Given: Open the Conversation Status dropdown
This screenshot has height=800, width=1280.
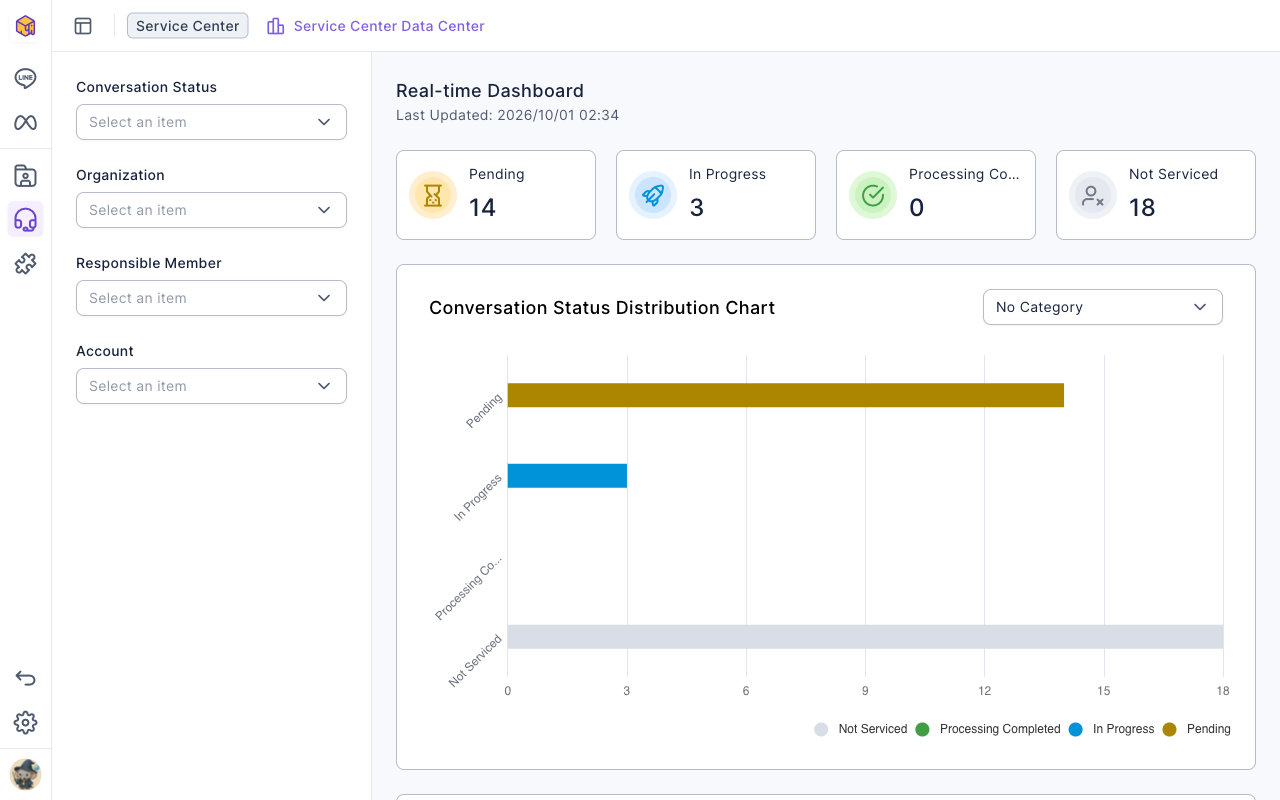Looking at the screenshot, I should 211,122.
